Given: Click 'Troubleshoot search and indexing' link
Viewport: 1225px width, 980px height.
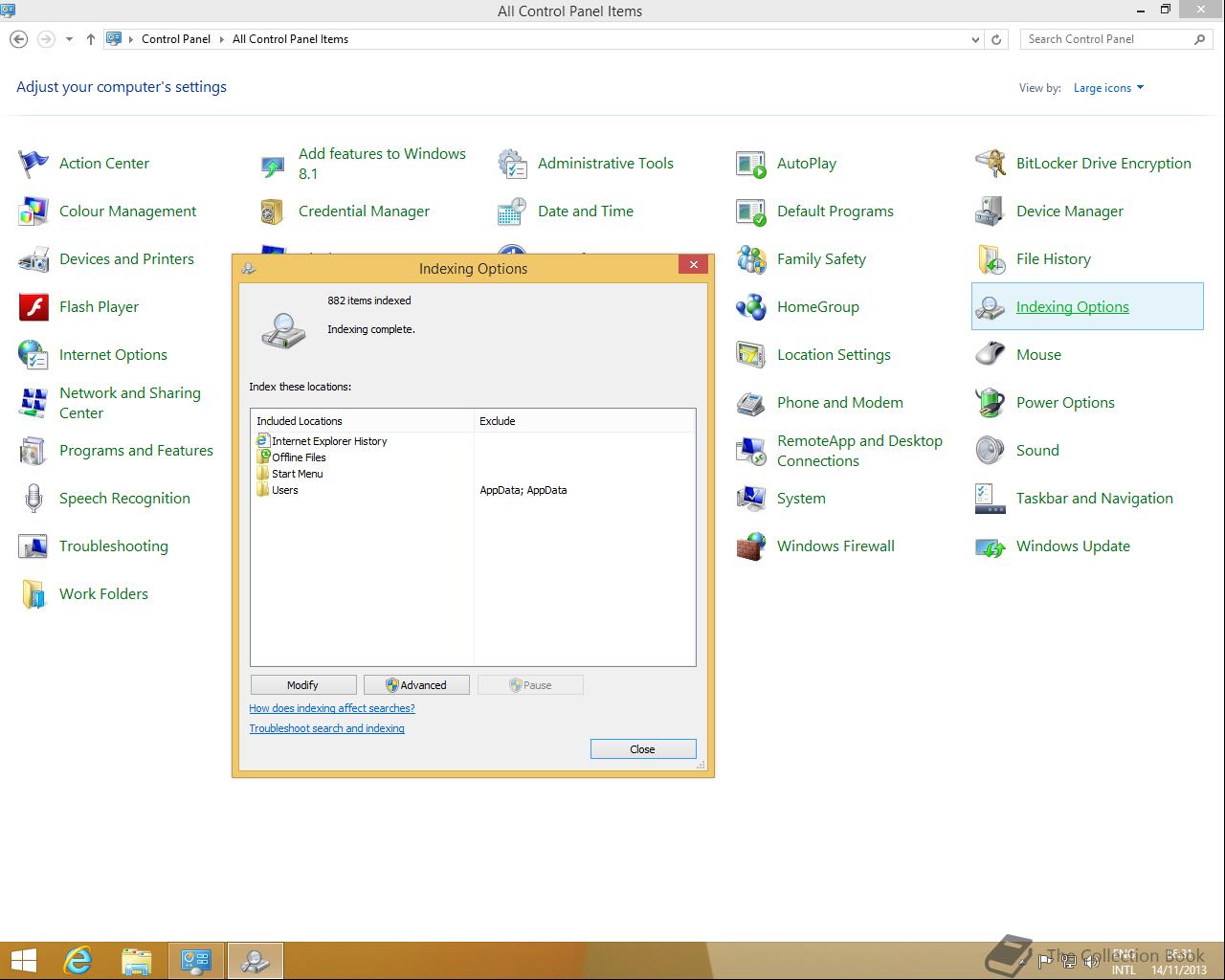Looking at the screenshot, I should (x=327, y=728).
